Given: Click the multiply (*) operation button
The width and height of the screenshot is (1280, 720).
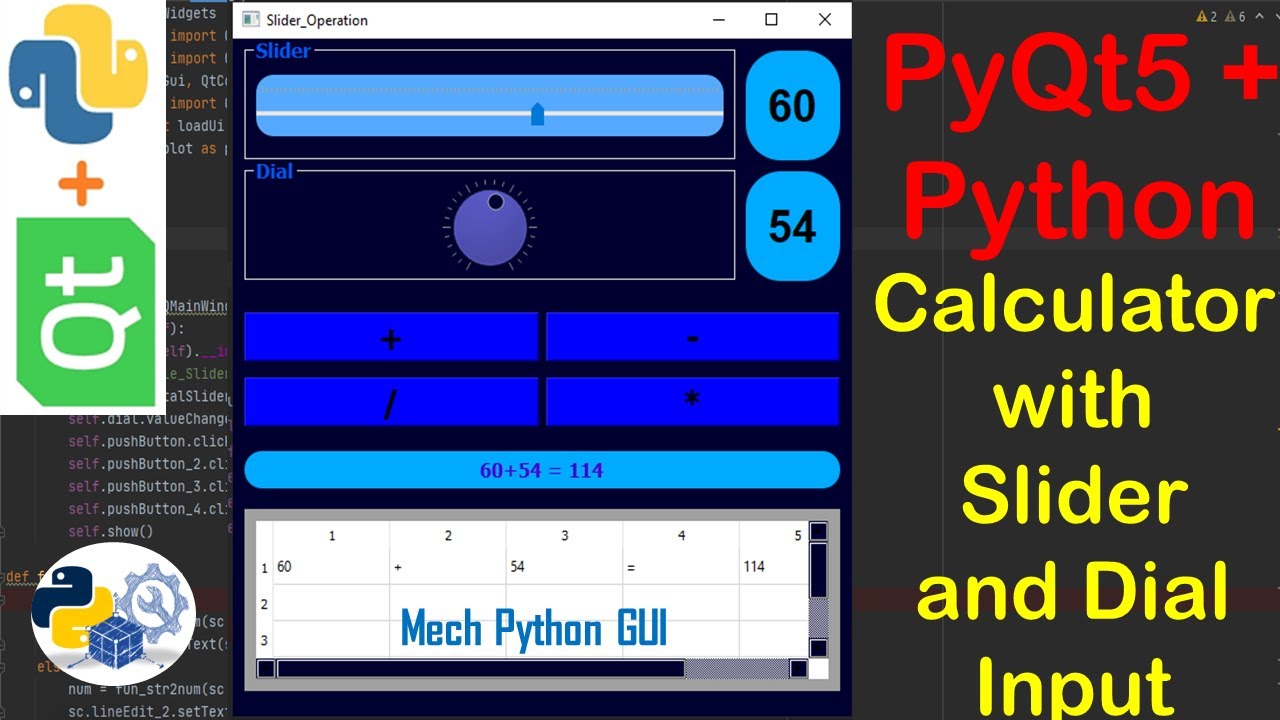Looking at the screenshot, I should (692, 402).
